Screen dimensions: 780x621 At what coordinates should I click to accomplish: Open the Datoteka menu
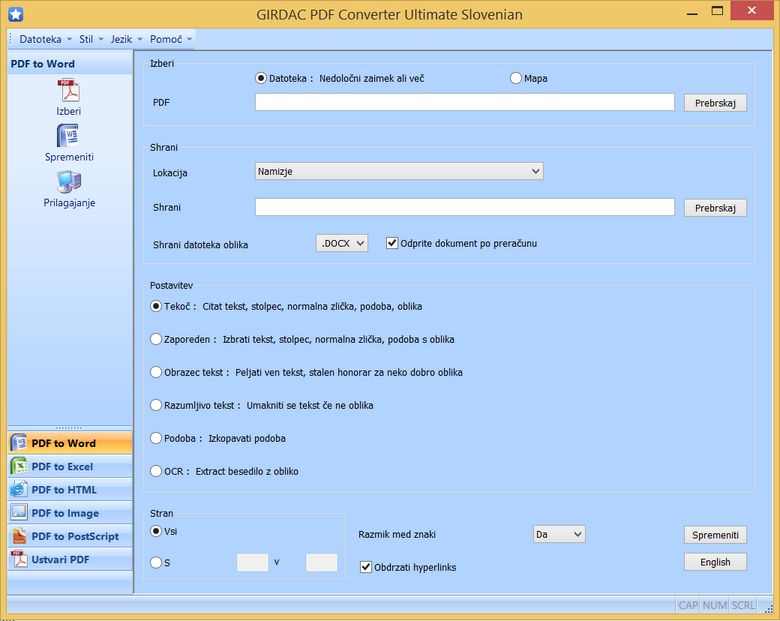[45, 39]
